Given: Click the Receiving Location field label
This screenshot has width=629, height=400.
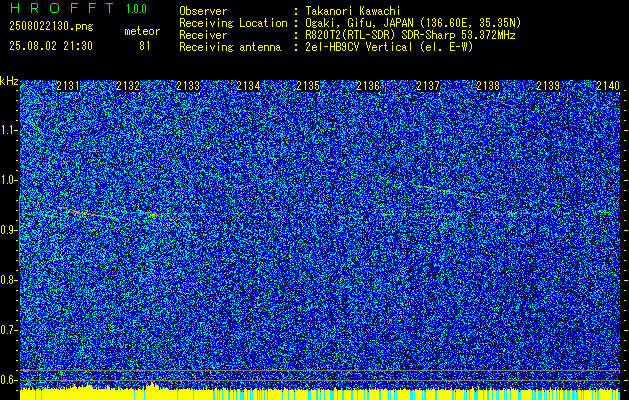Looking at the screenshot, I should [x=233, y=23].
